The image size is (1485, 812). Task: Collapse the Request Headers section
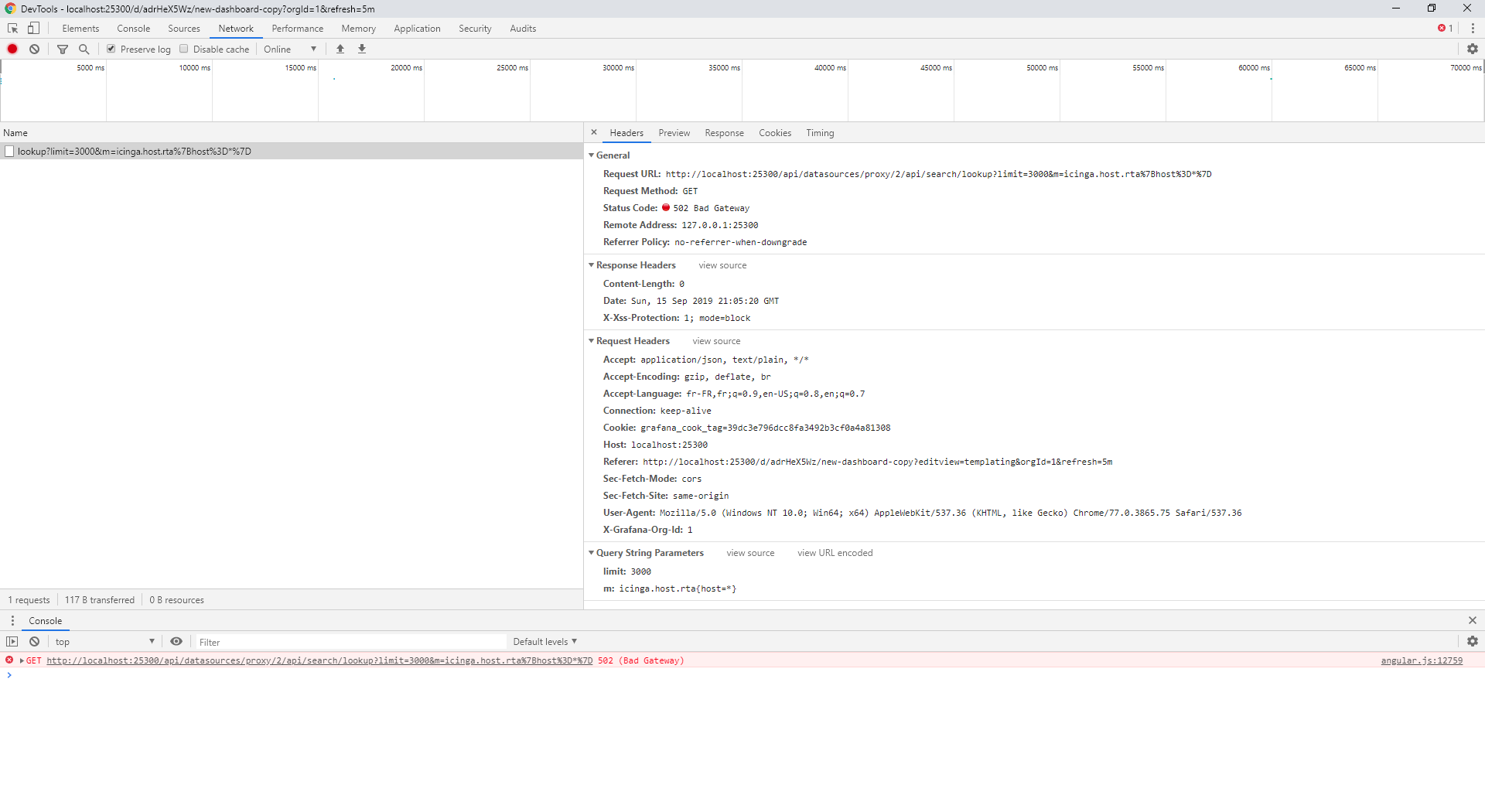pyautogui.click(x=592, y=341)
